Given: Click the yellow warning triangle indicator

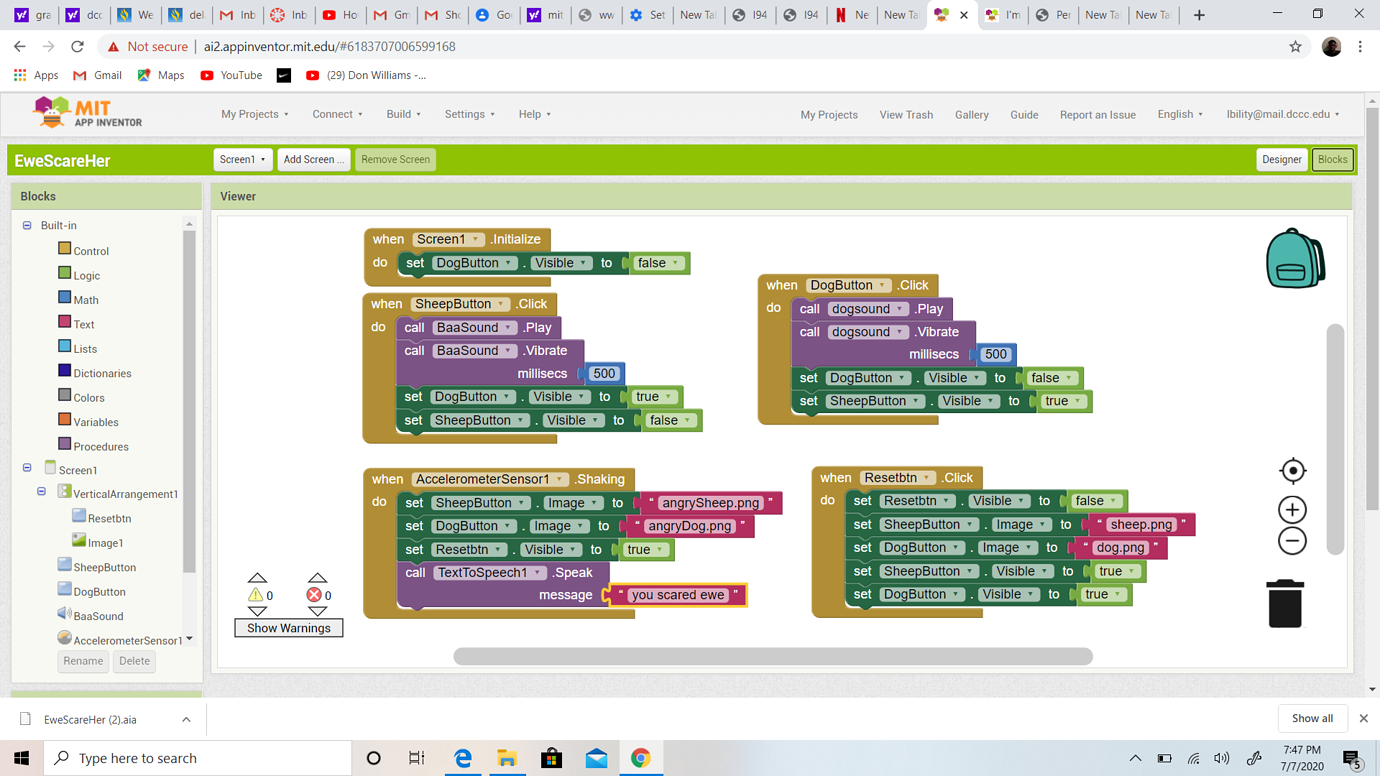Looking at the screenshot, I should (x=256, y=595).
